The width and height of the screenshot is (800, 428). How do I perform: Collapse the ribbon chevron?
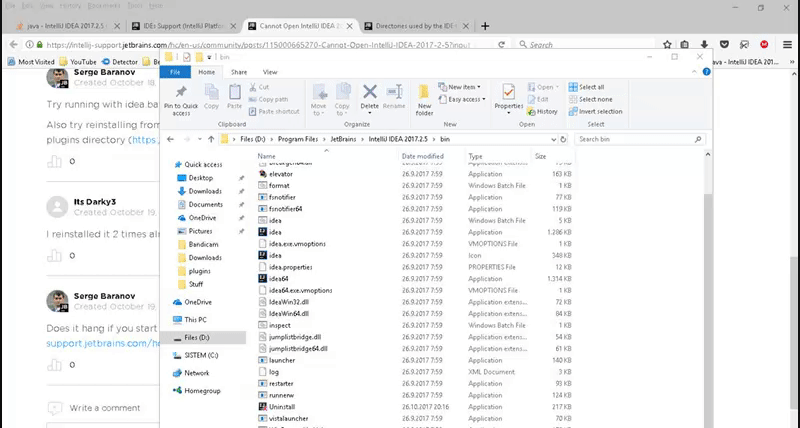[x=694, y=72]
